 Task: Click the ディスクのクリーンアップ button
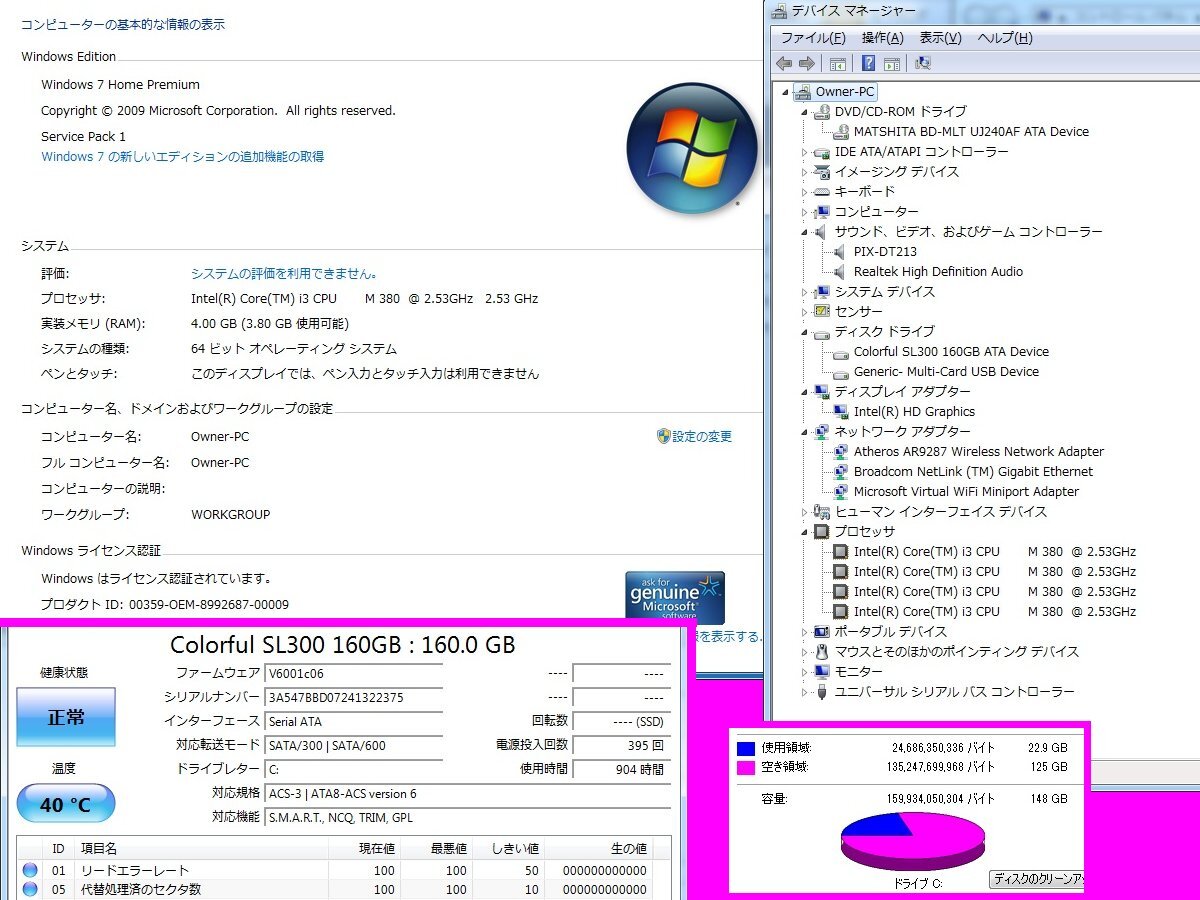[1037, 880]
